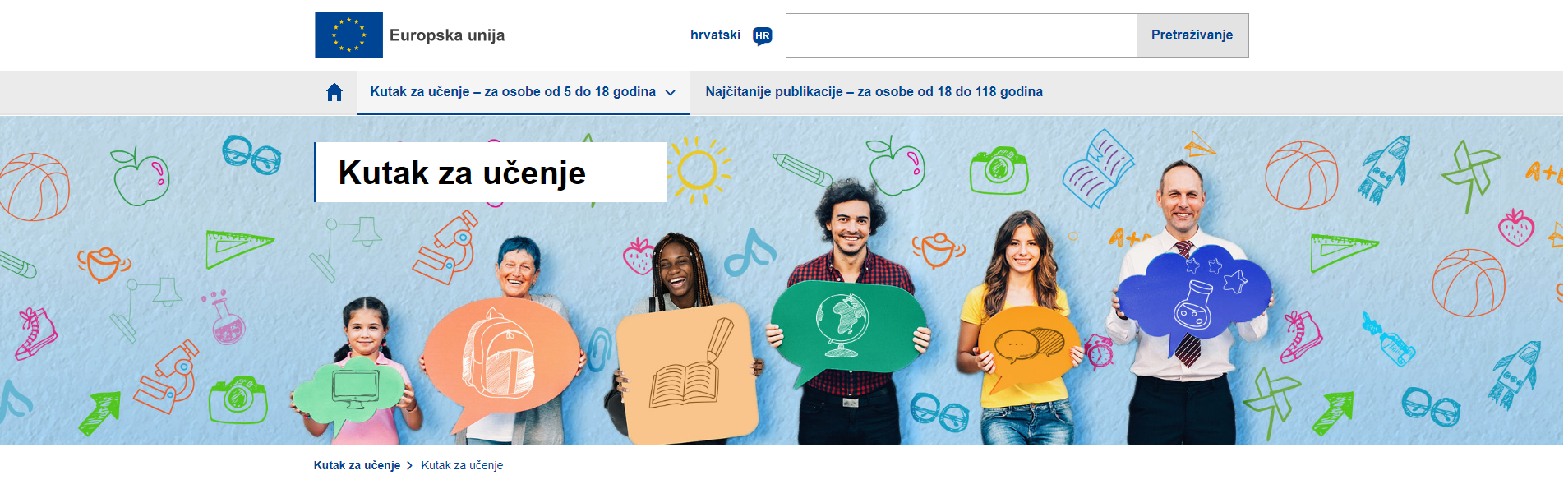The image size is (1563, 484).
Task: Expand the Kutak za učenje chevron
Action: point(670,92)
